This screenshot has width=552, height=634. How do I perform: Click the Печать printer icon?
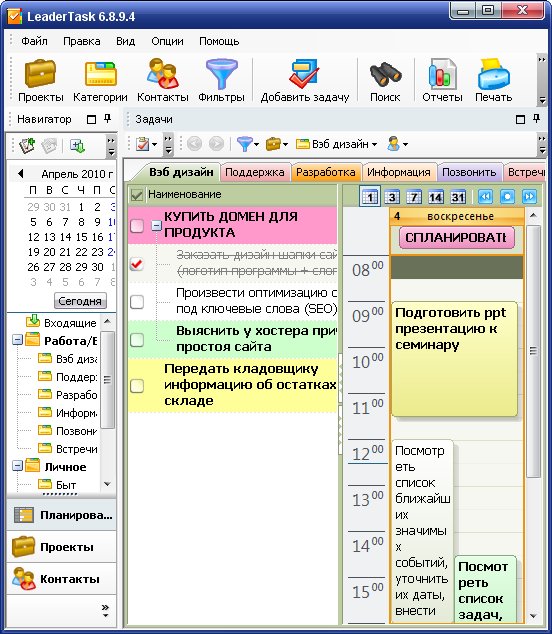coord(493,80)
